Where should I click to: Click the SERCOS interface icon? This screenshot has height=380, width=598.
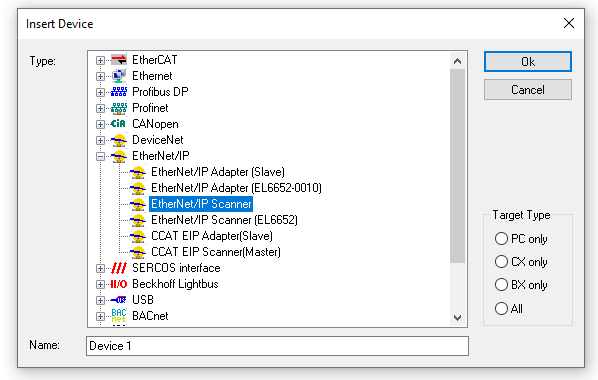point(119,268)
